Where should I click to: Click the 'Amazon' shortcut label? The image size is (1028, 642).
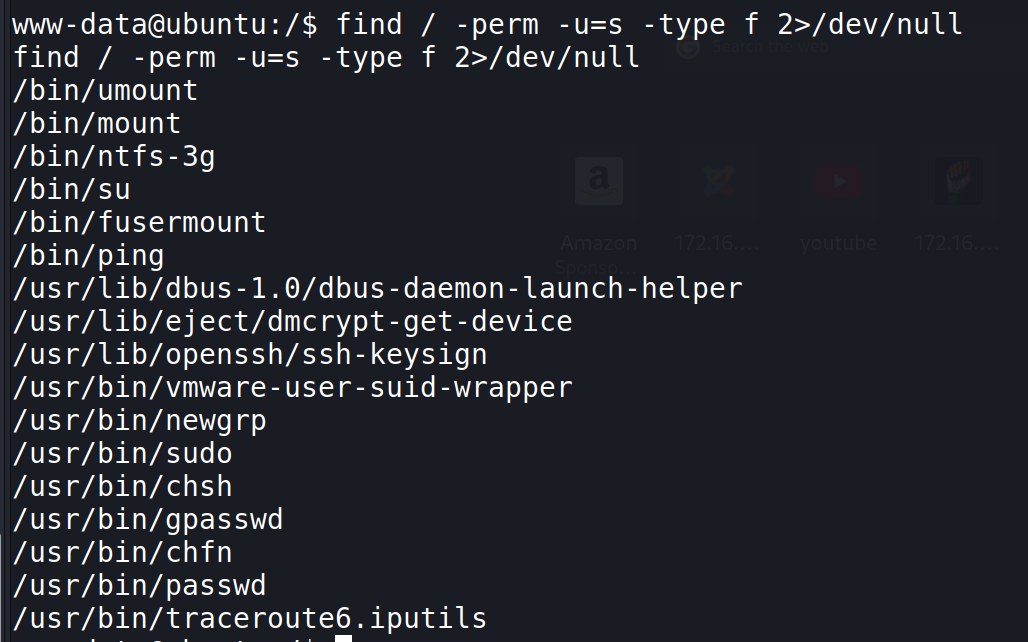pos(599,243)
